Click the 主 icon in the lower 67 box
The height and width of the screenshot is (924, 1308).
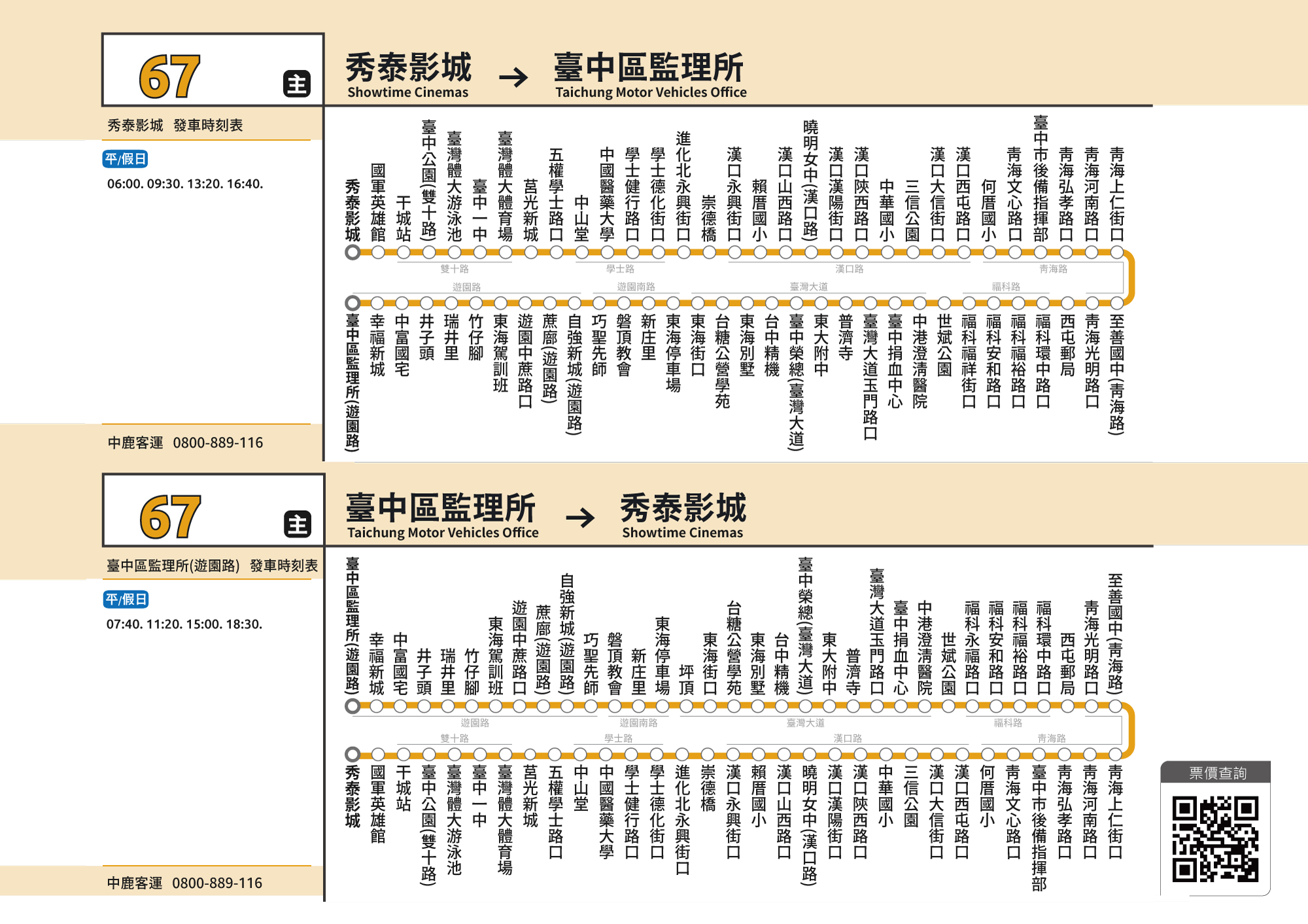tap(298, 524)
